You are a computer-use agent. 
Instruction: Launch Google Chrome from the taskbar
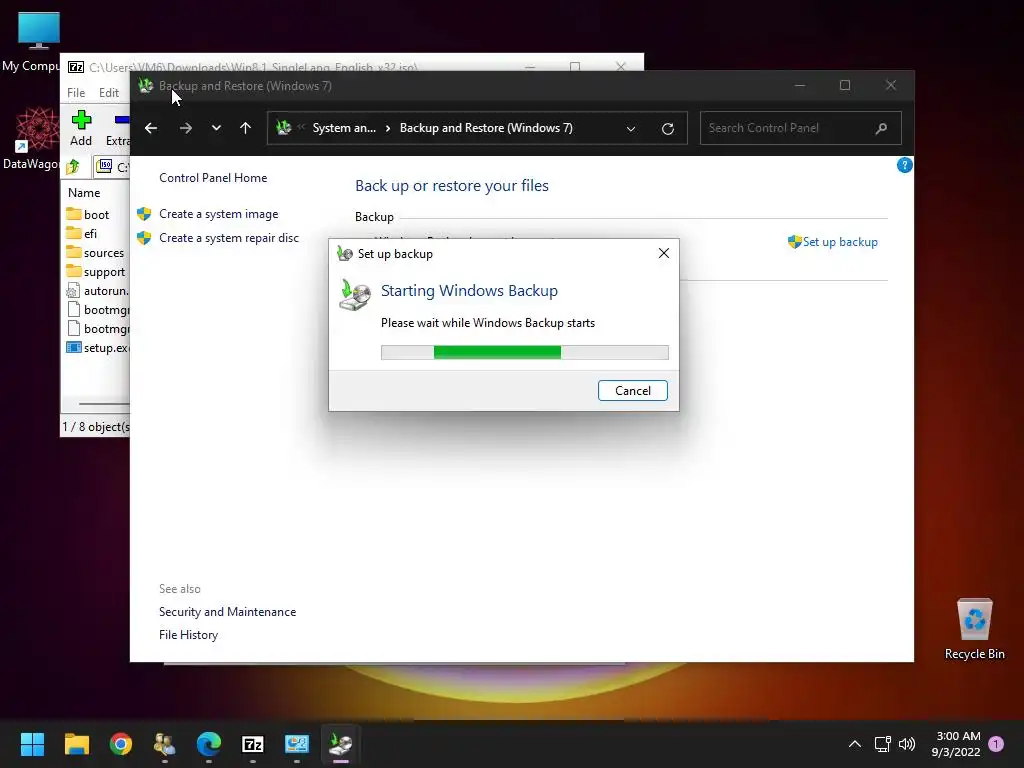tap(121, 744)
